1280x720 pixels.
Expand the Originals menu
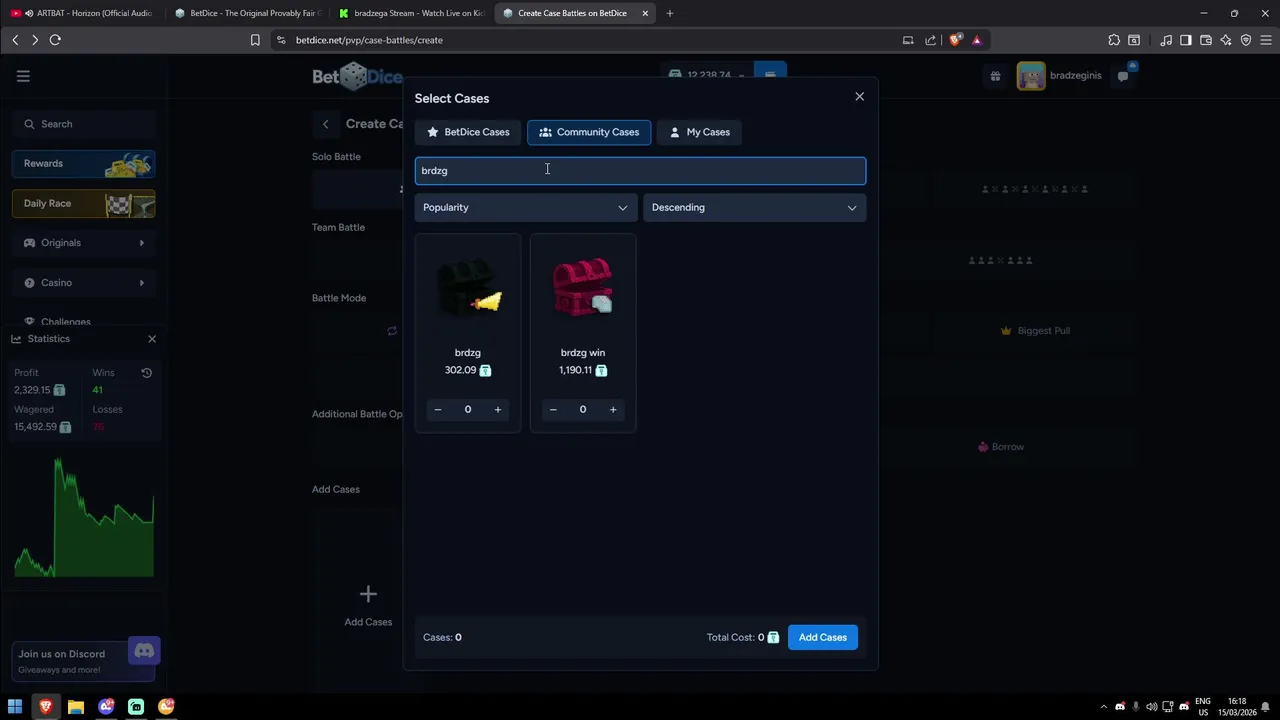click(84, 243)
